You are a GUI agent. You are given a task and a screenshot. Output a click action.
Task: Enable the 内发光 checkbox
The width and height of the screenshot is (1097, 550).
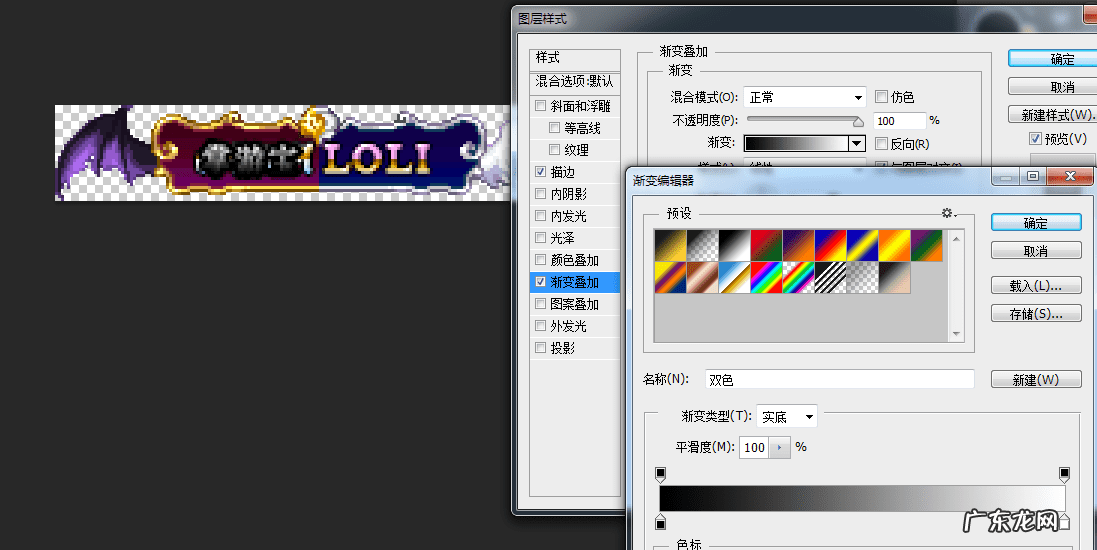(540, 216)
